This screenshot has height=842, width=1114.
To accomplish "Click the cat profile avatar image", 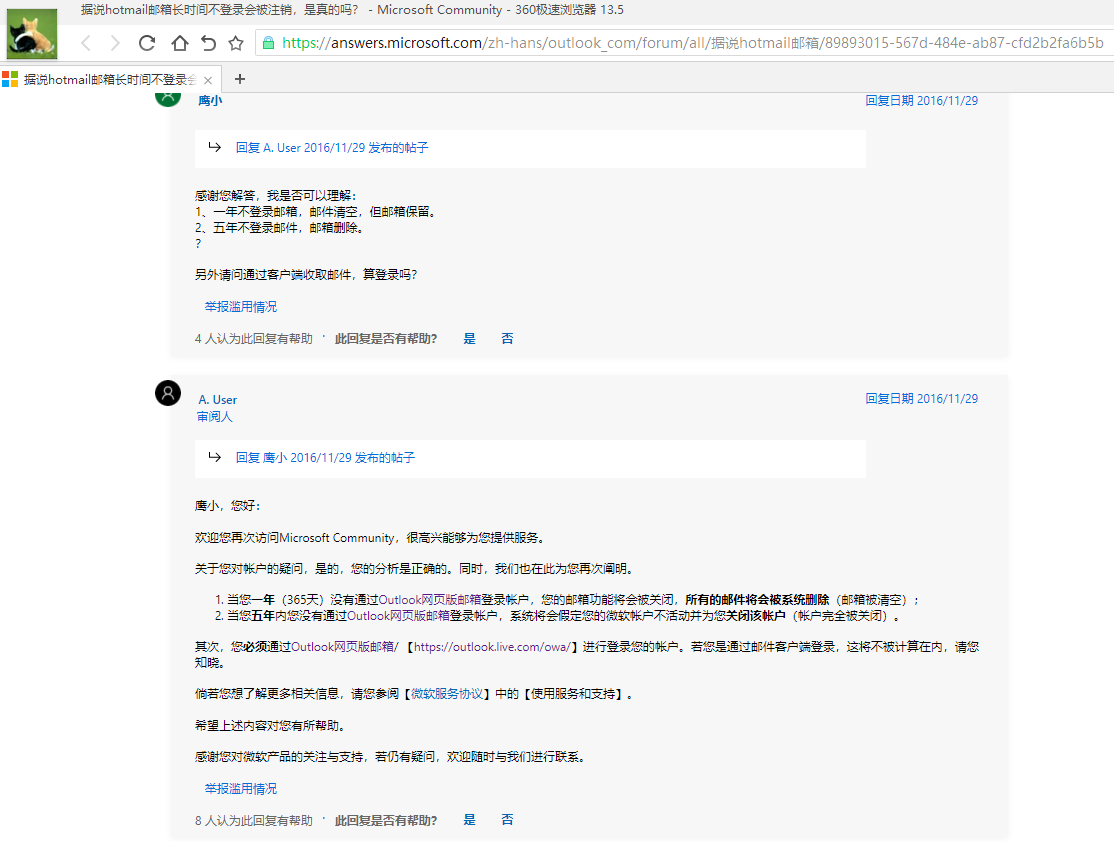I will (32, 34).
